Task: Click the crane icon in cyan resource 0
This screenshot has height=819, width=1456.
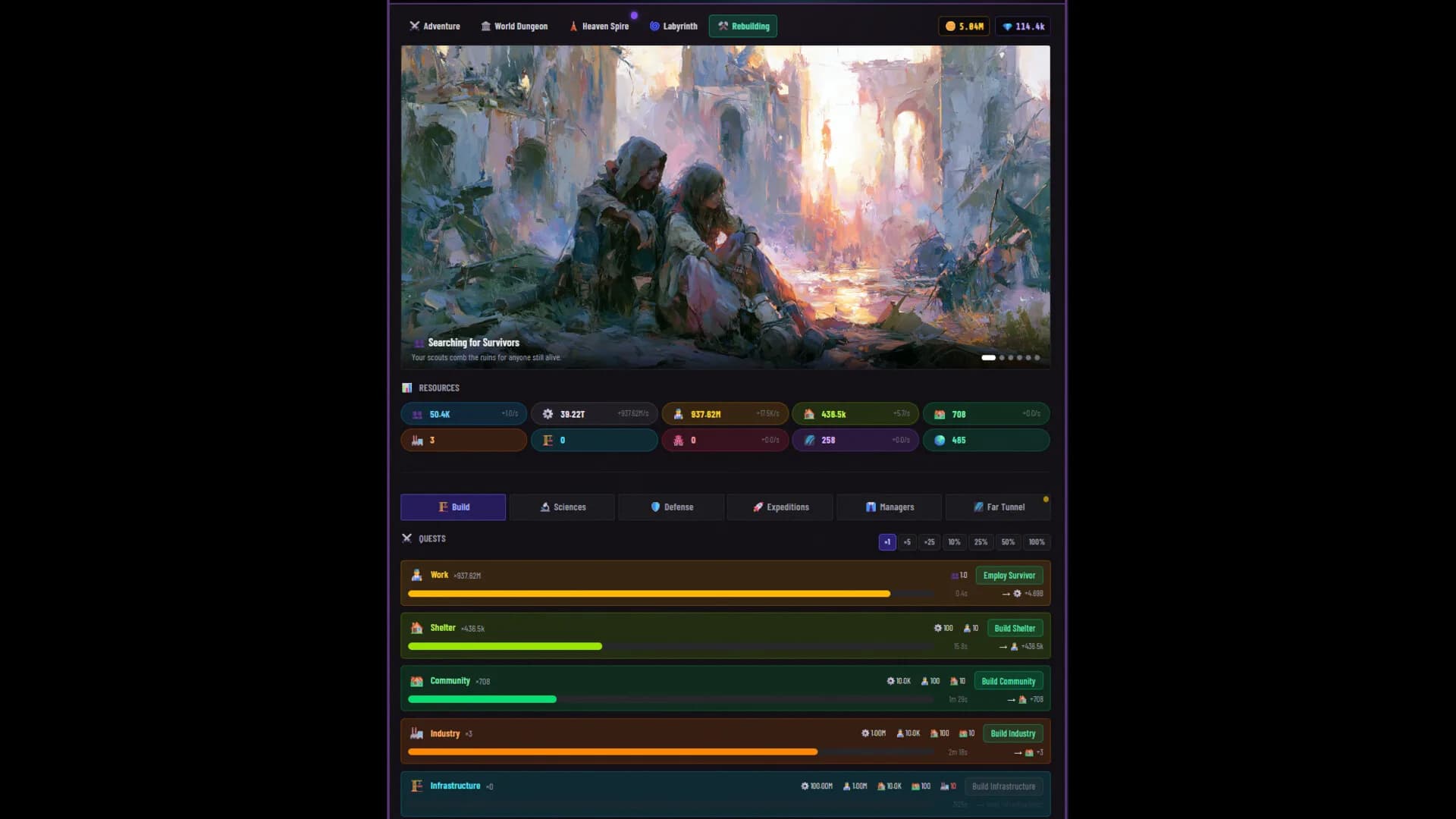Action: click(548, 440)
